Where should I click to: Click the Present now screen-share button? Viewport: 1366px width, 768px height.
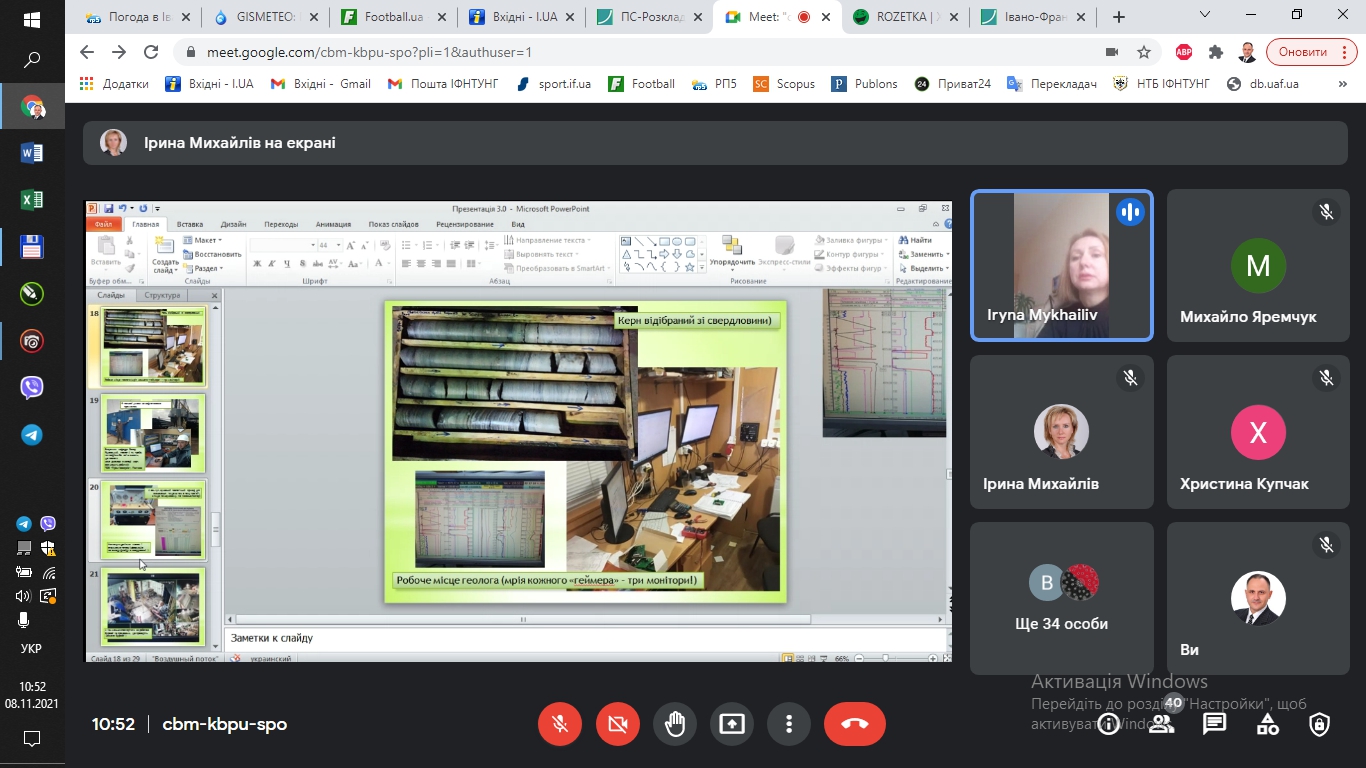pyautogui.click(x=732, y=724)
